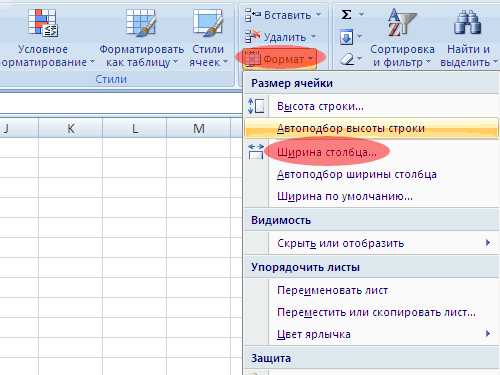Image resolution: width=500 pixels, height=375 pixels.
Task: Open the Вставить dropdown arrow
Action: (318, 15)
